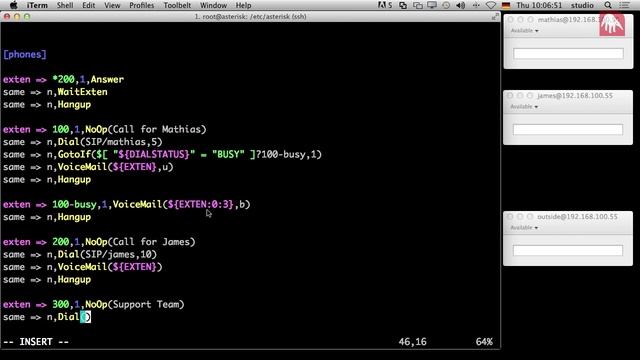Click the [phones] context header
Viewport: 640px width, 360px height.
click(24, 54)
